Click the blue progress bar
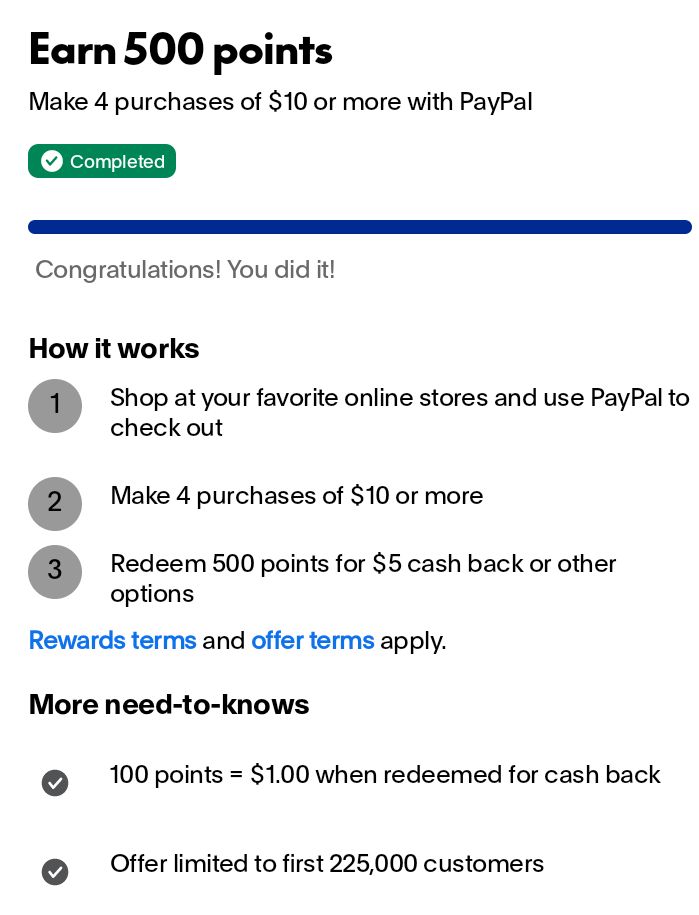The image size is (699, 915). click(x=359, y=227)
